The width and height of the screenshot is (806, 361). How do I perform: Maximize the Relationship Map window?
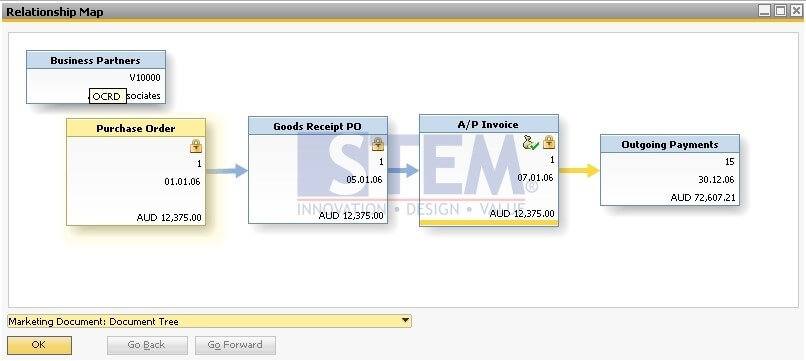tap(780, 10)
